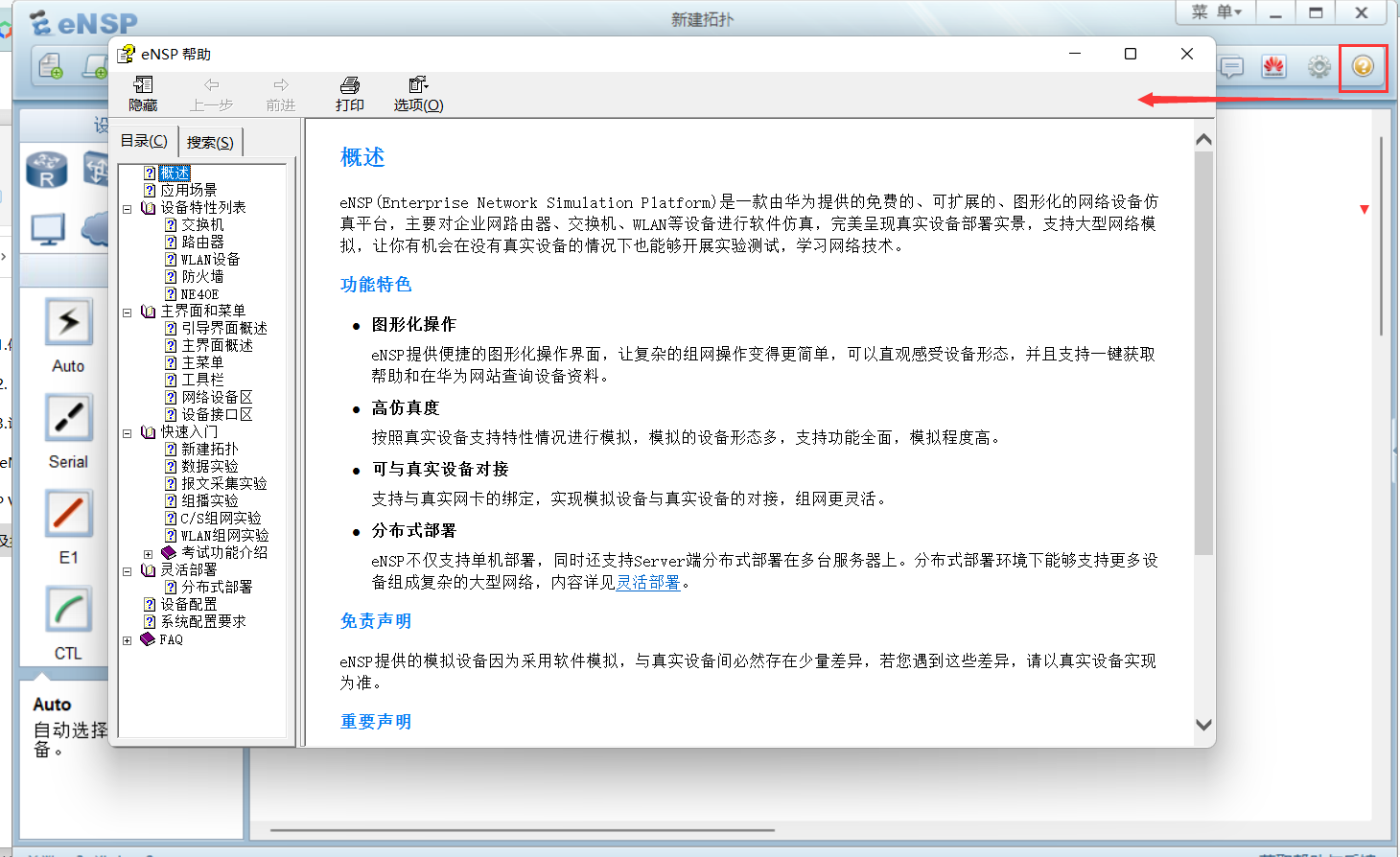Open the 数据实验 help topic
1400x857 pixels.
209,466
